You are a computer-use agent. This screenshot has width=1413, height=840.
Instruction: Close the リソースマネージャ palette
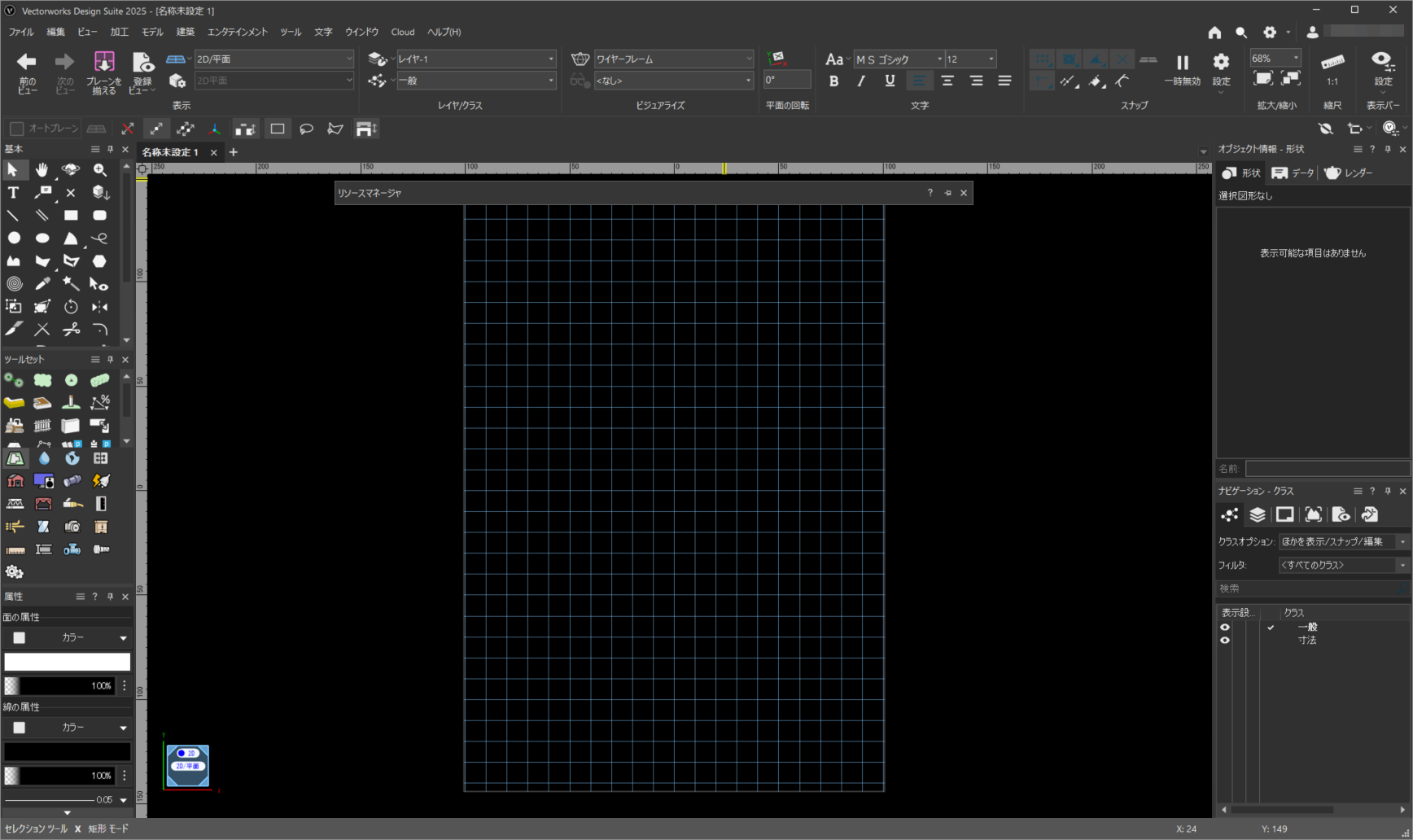tap(964, 193)
